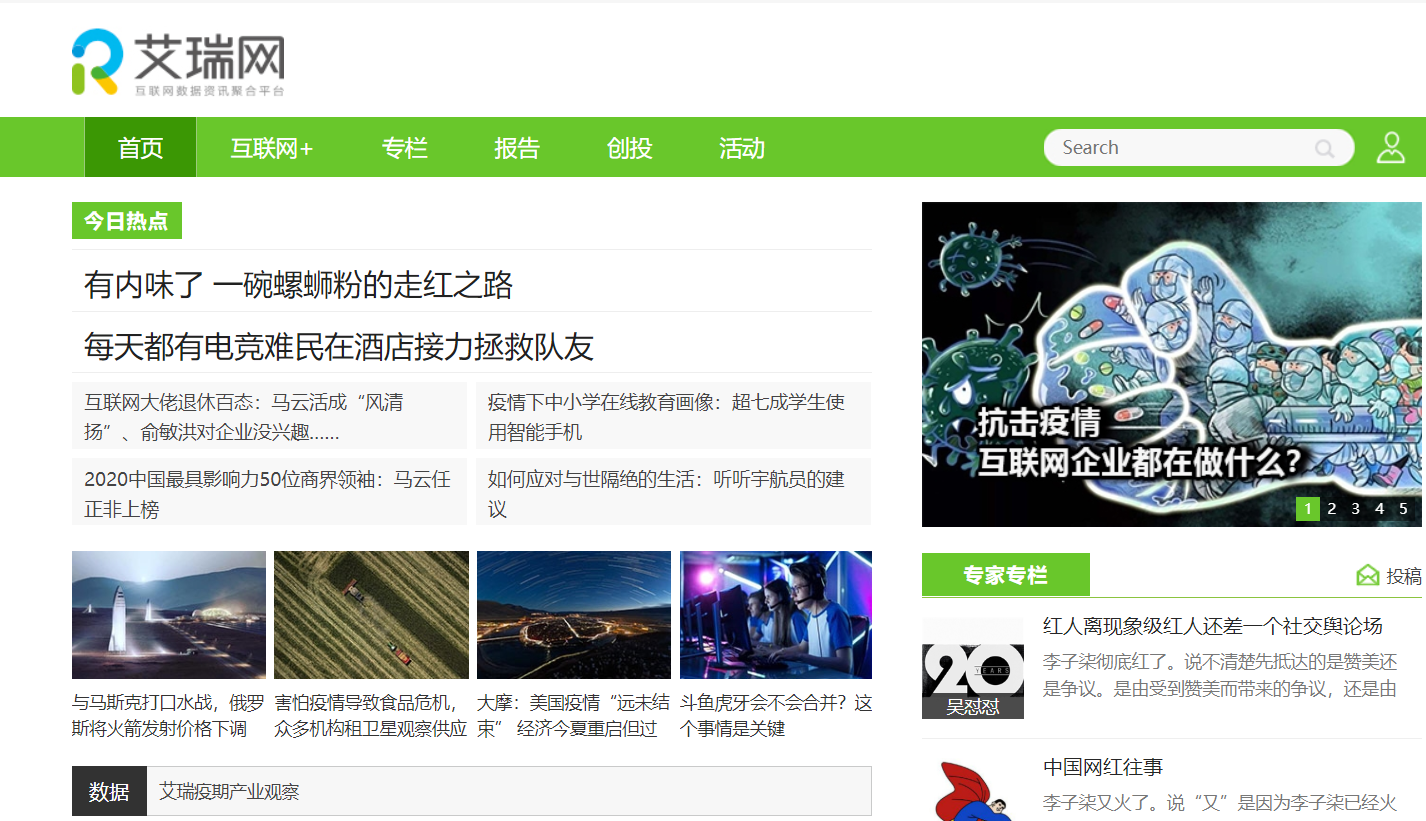Open caption 与马斯克打口水战

(x=168, y=716)
